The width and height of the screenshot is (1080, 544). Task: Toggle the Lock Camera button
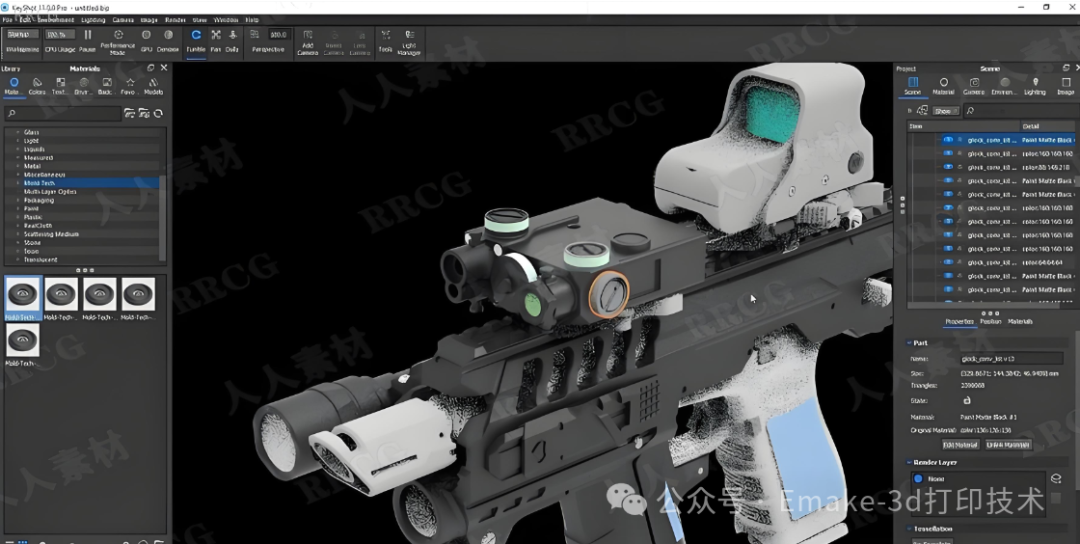click(x=360, y=42)
